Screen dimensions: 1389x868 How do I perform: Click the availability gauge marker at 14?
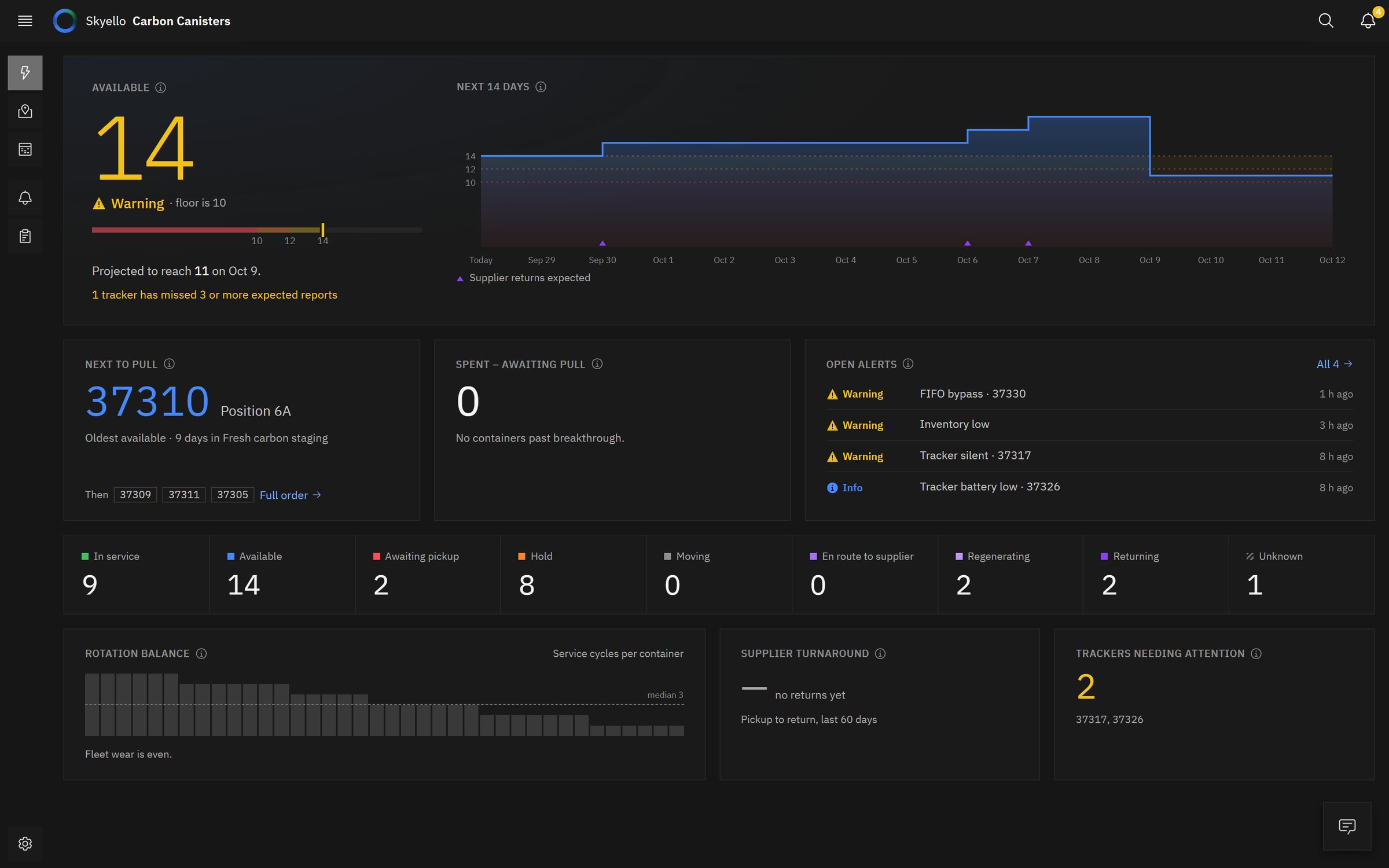(322, 230)
